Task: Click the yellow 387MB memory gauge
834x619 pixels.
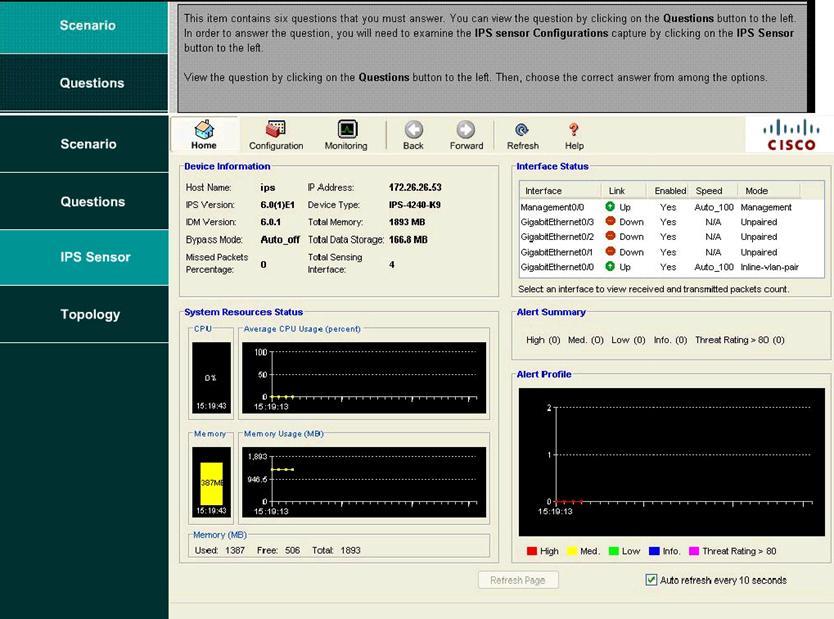Action: pos(211,483)
